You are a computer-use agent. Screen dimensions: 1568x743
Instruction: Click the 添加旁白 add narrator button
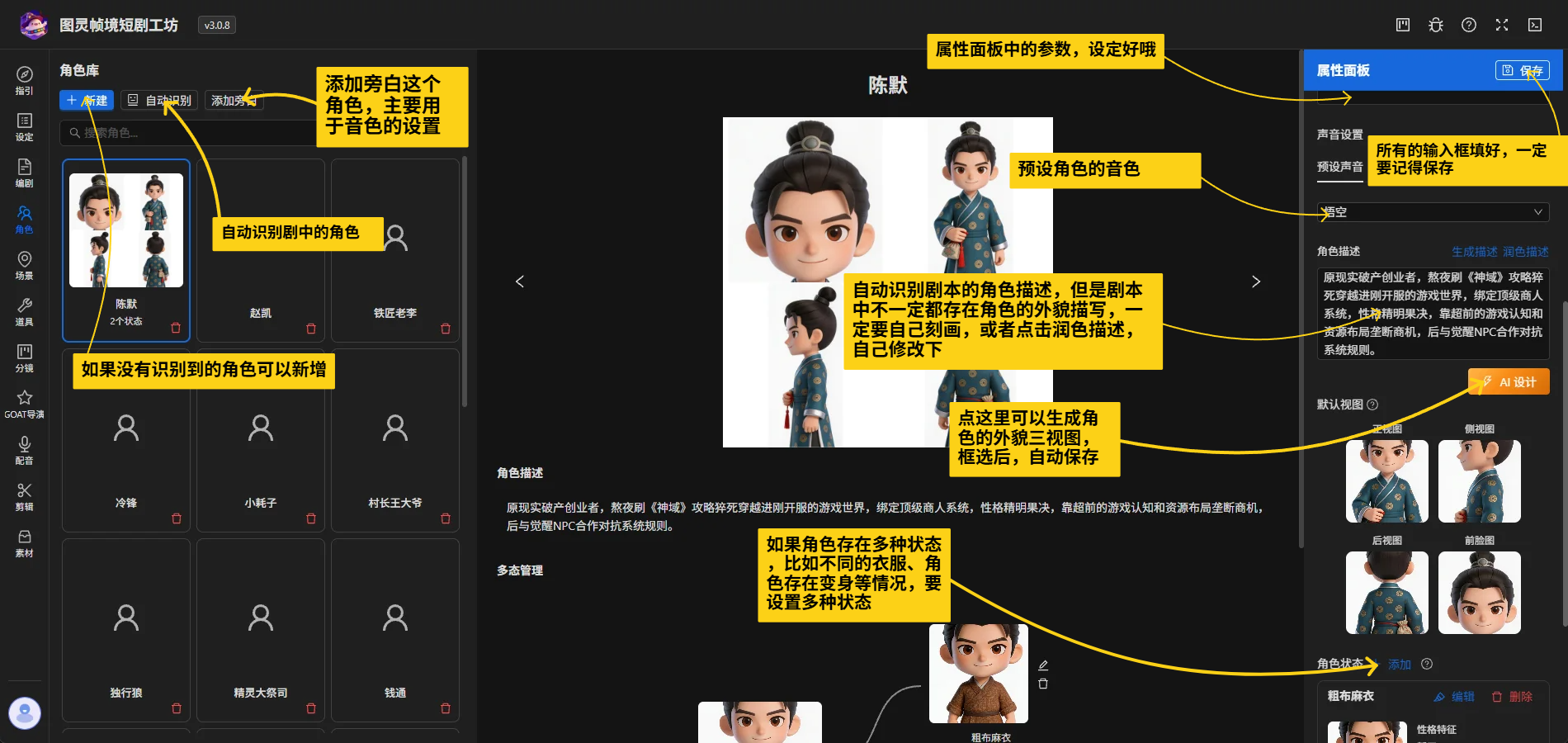(234, 100)
